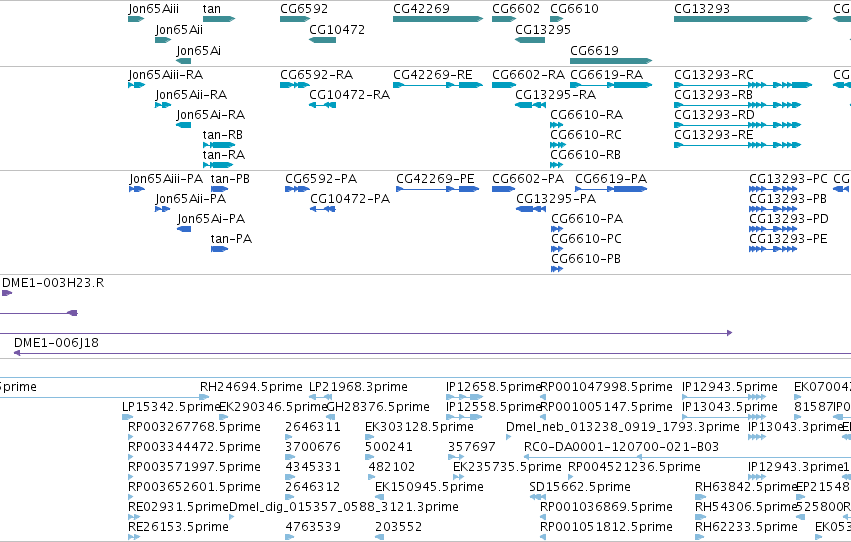Screen dimensions: 851x542
Task: Click transcript CG13293-RE
Action: [737, 145]
